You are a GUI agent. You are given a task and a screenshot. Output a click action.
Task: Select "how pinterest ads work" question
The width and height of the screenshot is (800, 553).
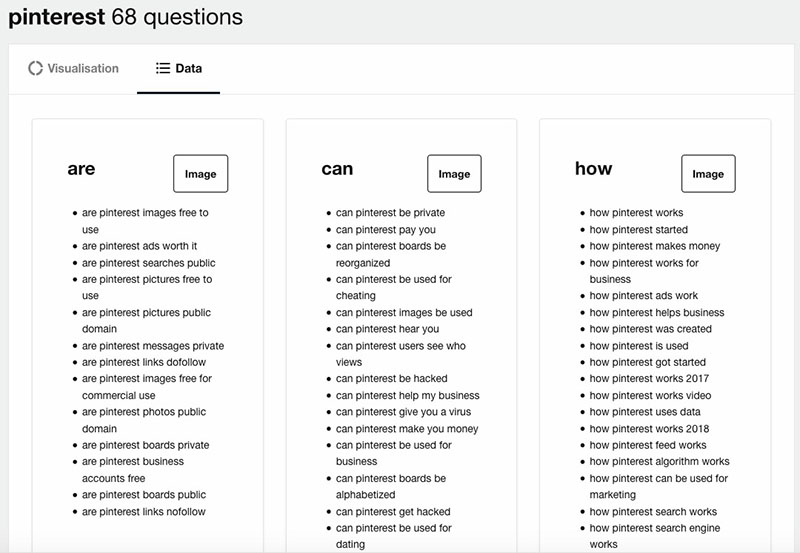tap(643, 296)
